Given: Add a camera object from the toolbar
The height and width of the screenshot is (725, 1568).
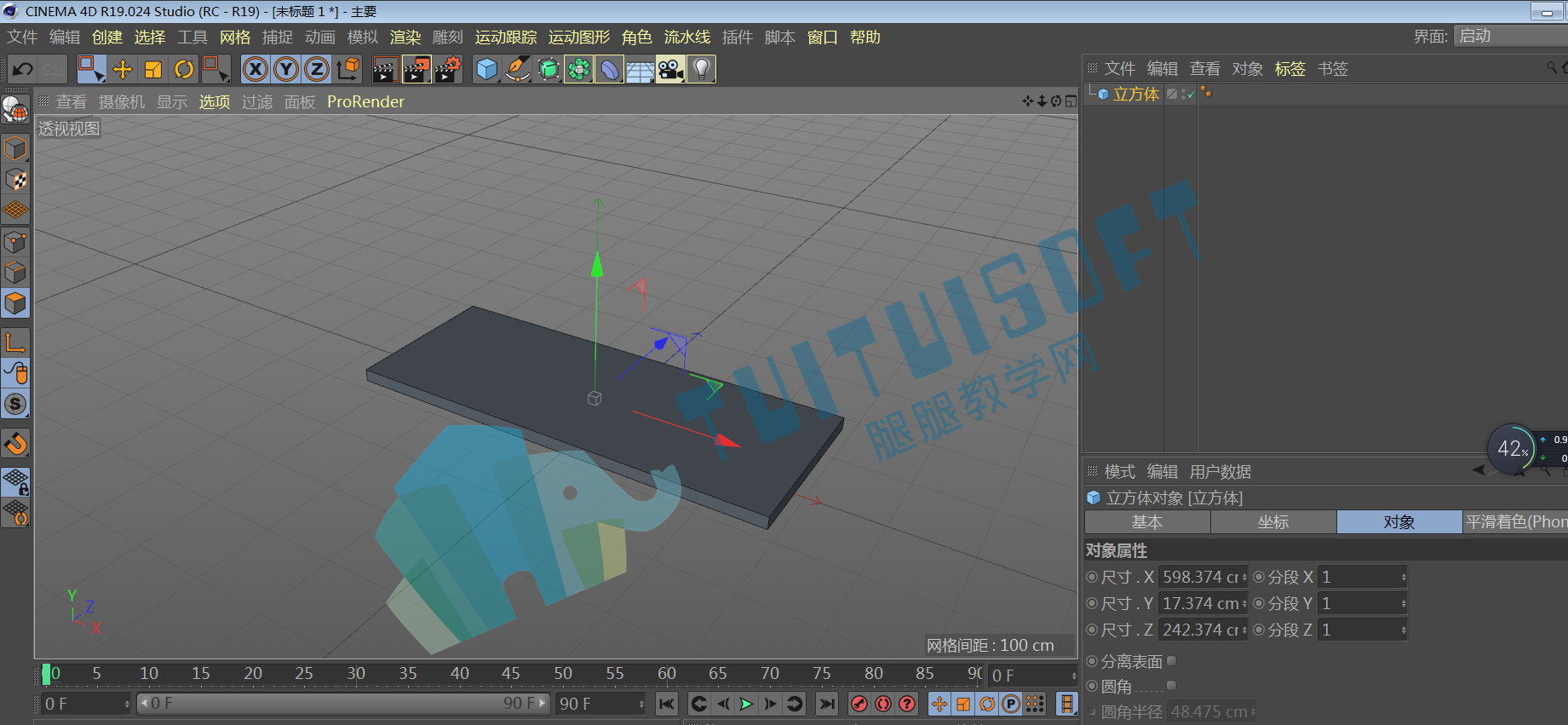Looking at the screenshot, I should [x=671, y=69].
